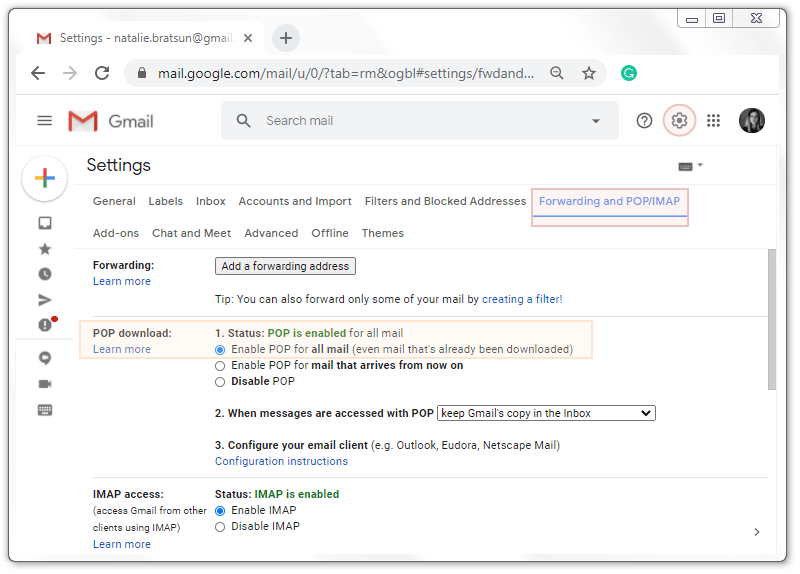Switch to the Labels settings tab

coord(165,202)
